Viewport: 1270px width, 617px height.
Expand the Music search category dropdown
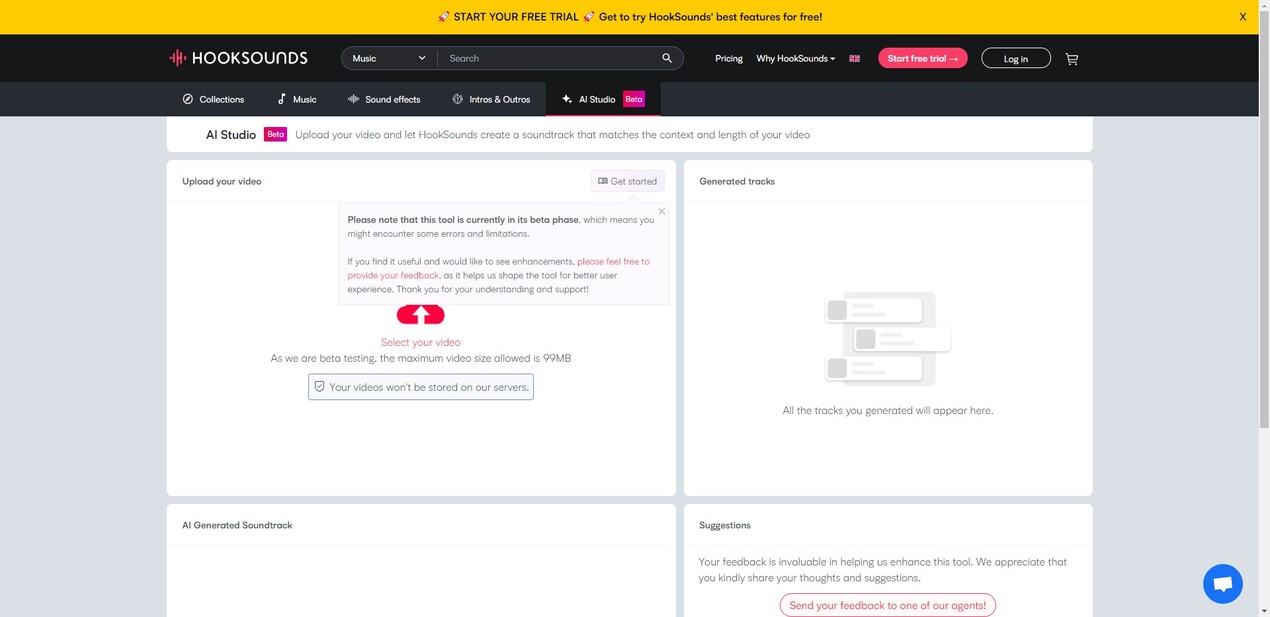[x=389, y=58]
